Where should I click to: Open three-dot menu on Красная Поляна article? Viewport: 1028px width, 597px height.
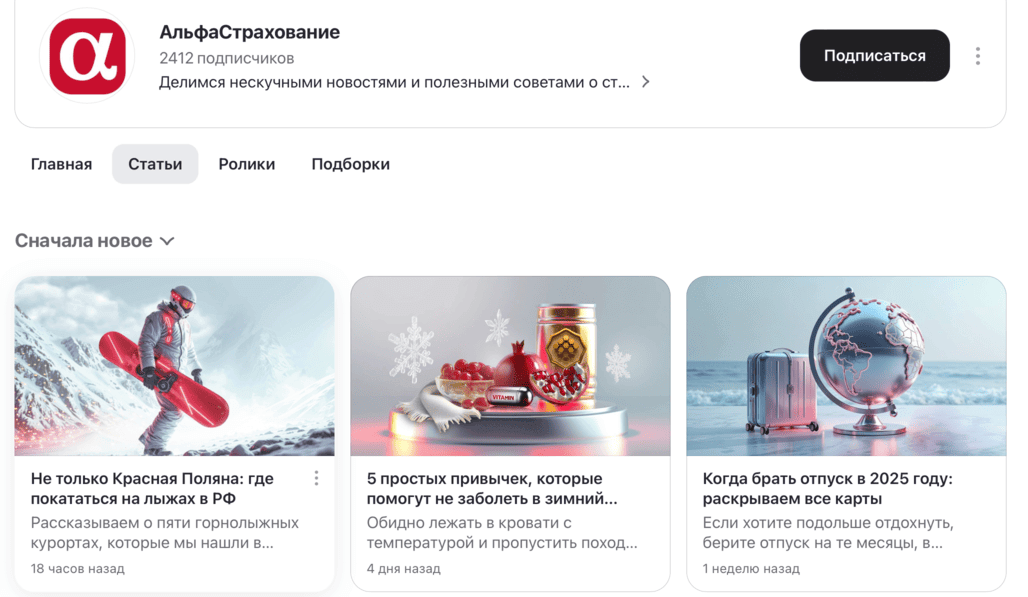click(x=316, y=478)
